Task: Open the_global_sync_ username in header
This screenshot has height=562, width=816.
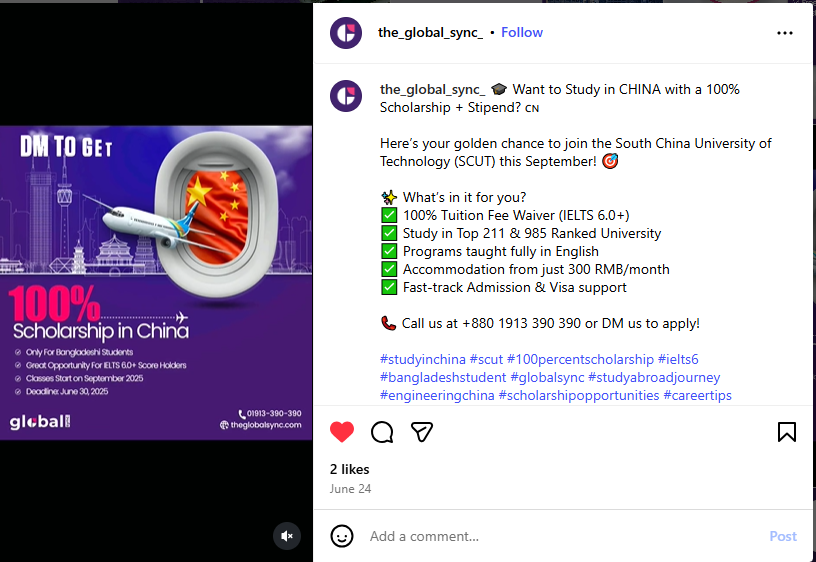Action: point(430,32)
